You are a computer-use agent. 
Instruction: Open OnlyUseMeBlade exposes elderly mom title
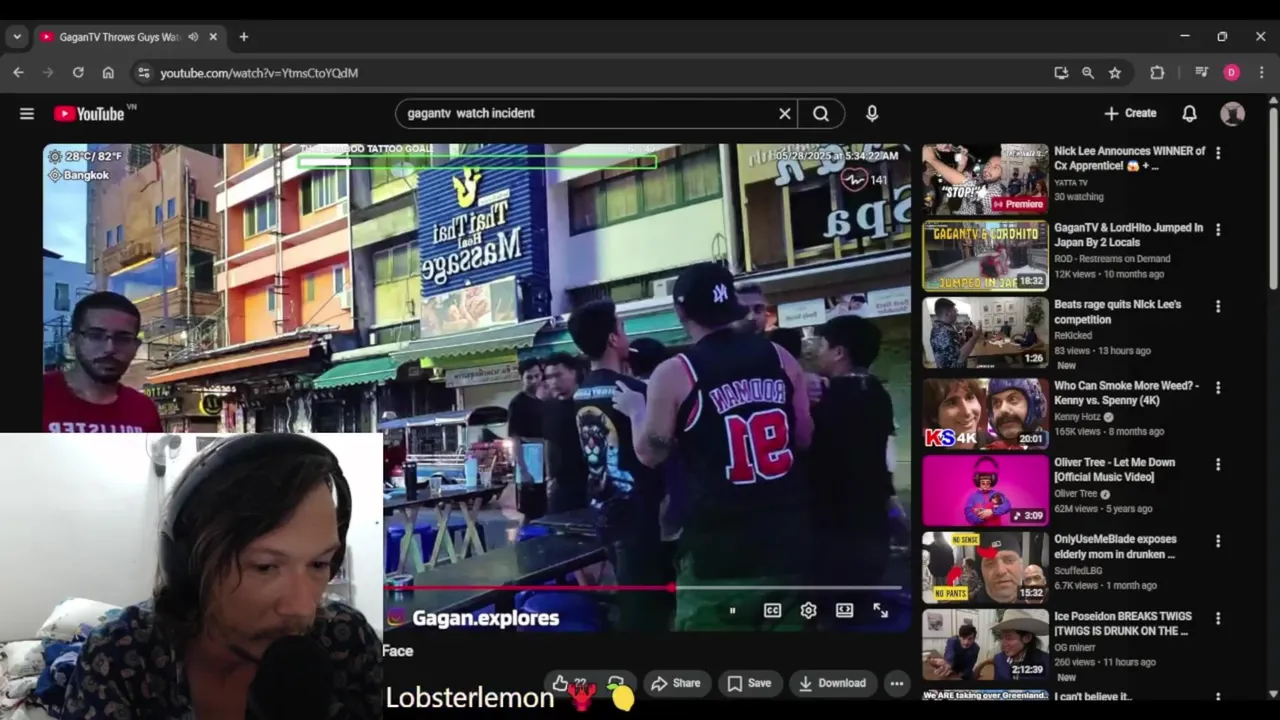[x=1115, y=546]
